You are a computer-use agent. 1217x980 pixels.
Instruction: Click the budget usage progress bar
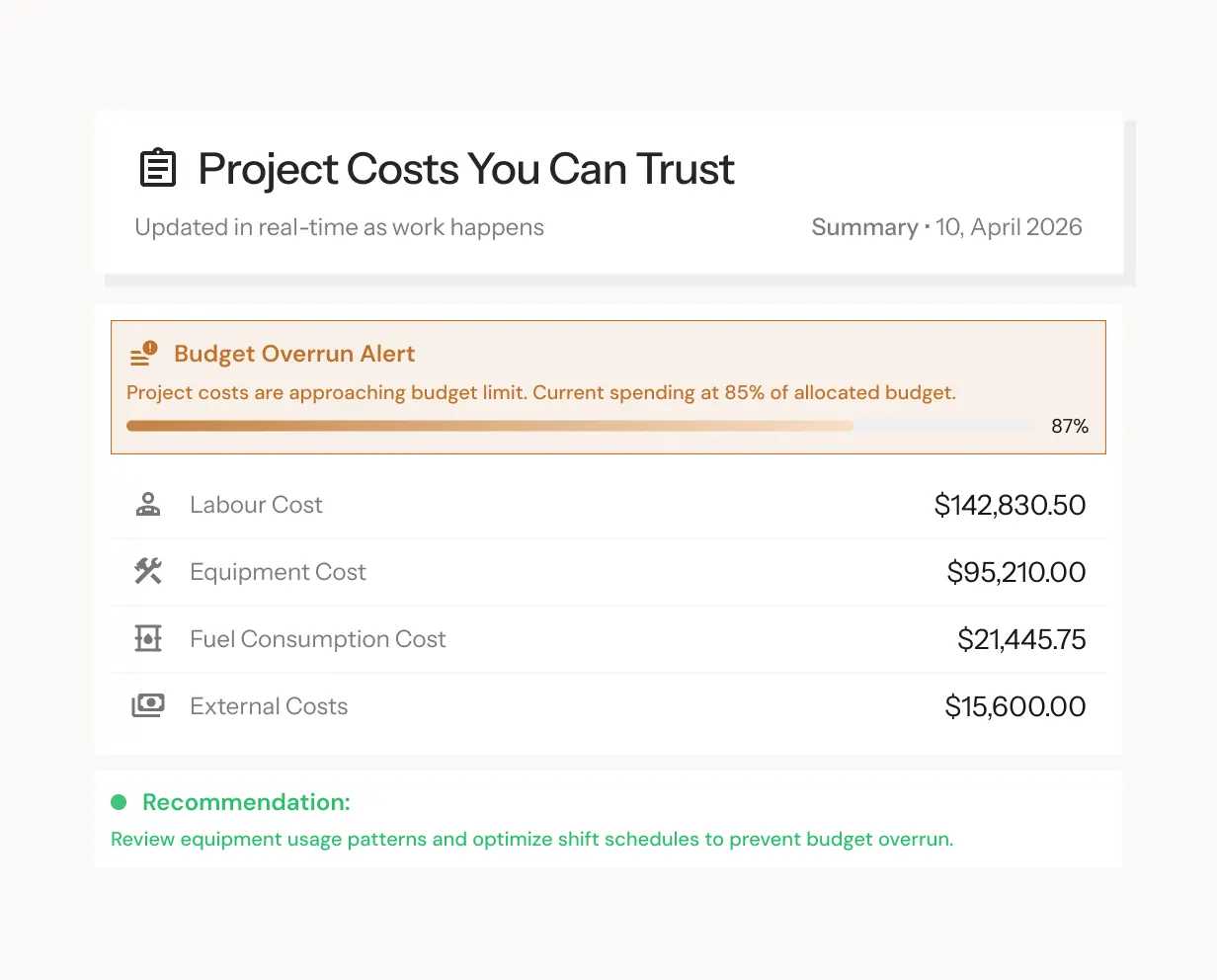(581, 426)
